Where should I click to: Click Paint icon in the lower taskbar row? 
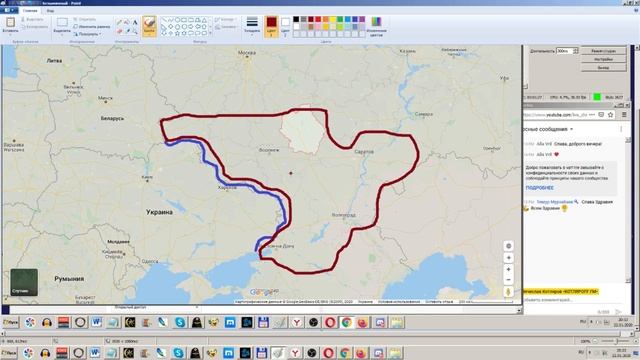click(278, 353)
